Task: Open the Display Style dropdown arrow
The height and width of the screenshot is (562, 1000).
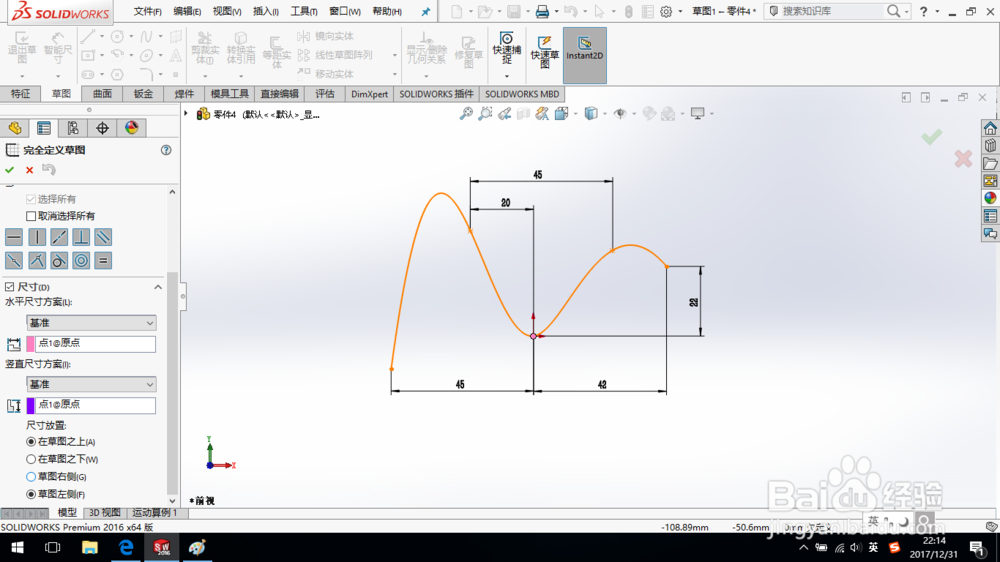Action: click(x=603, y=114)
